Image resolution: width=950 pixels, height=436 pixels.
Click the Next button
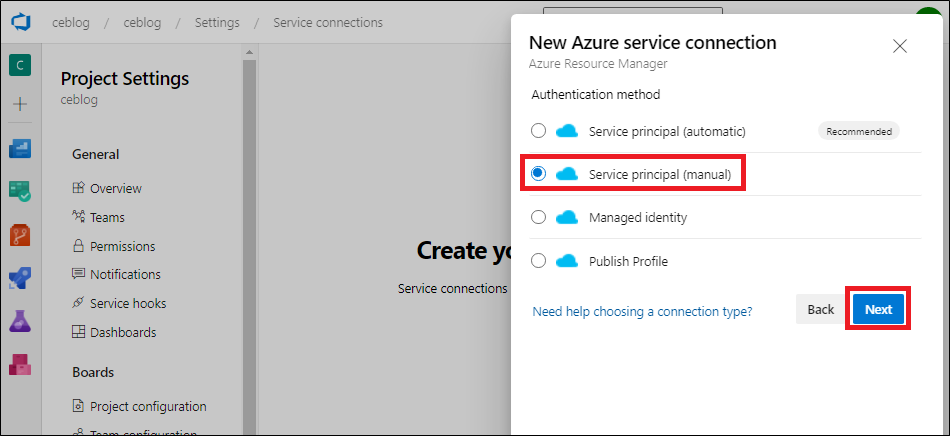coord(878,309)
